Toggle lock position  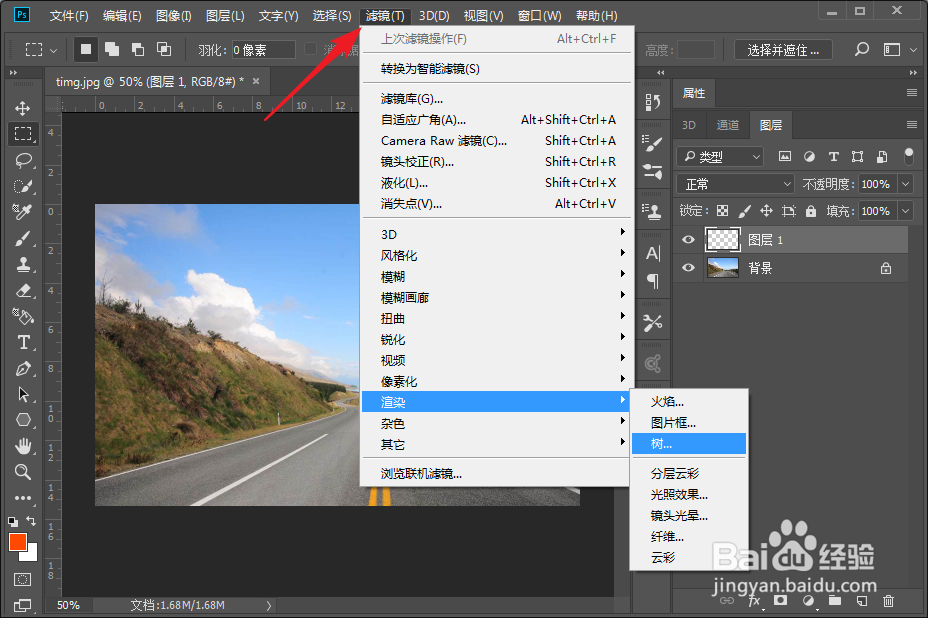(x=766, y=211)
